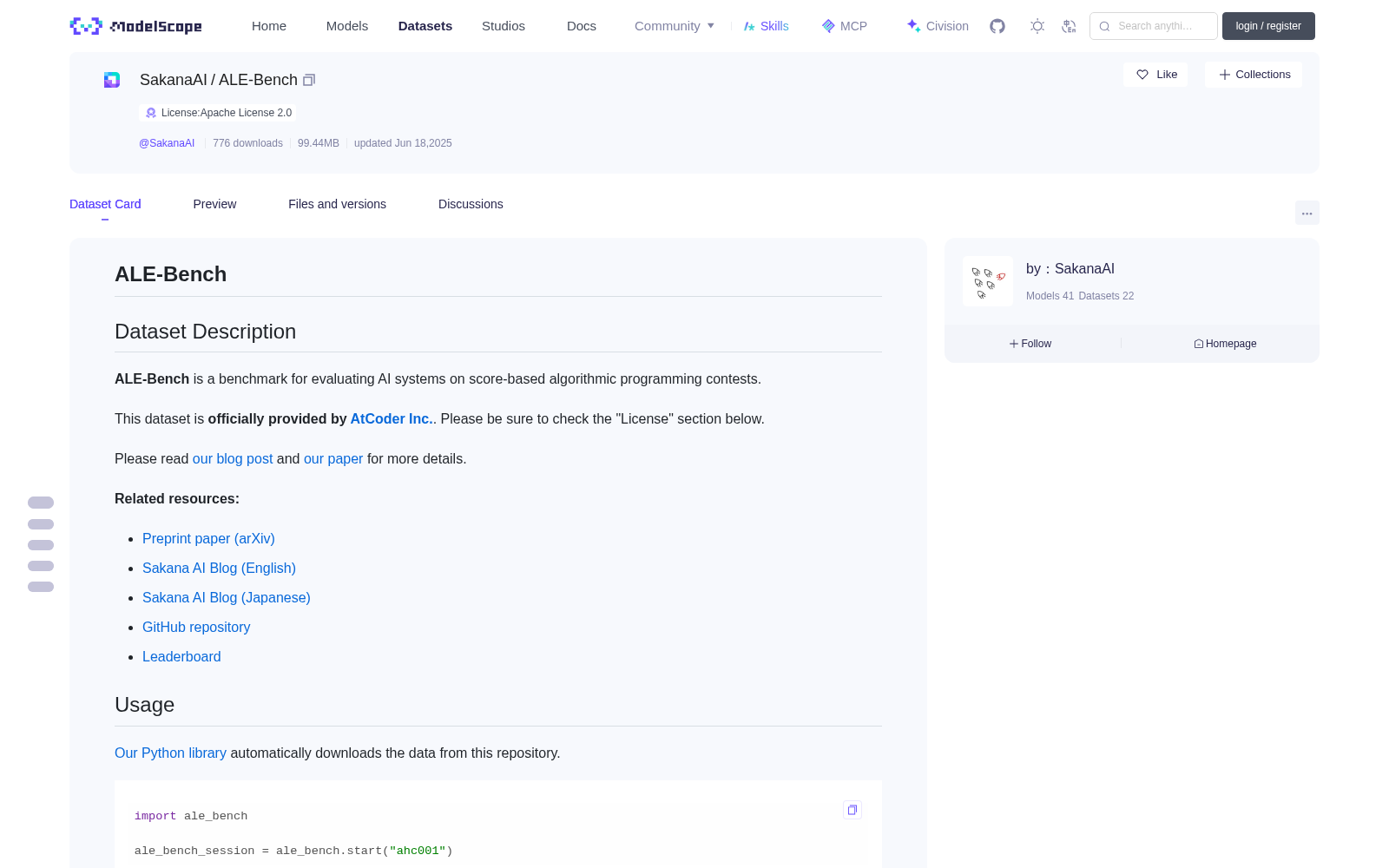1389x868 pixels.
Task: Open the MCP navigation item
Action: [845, 26]
